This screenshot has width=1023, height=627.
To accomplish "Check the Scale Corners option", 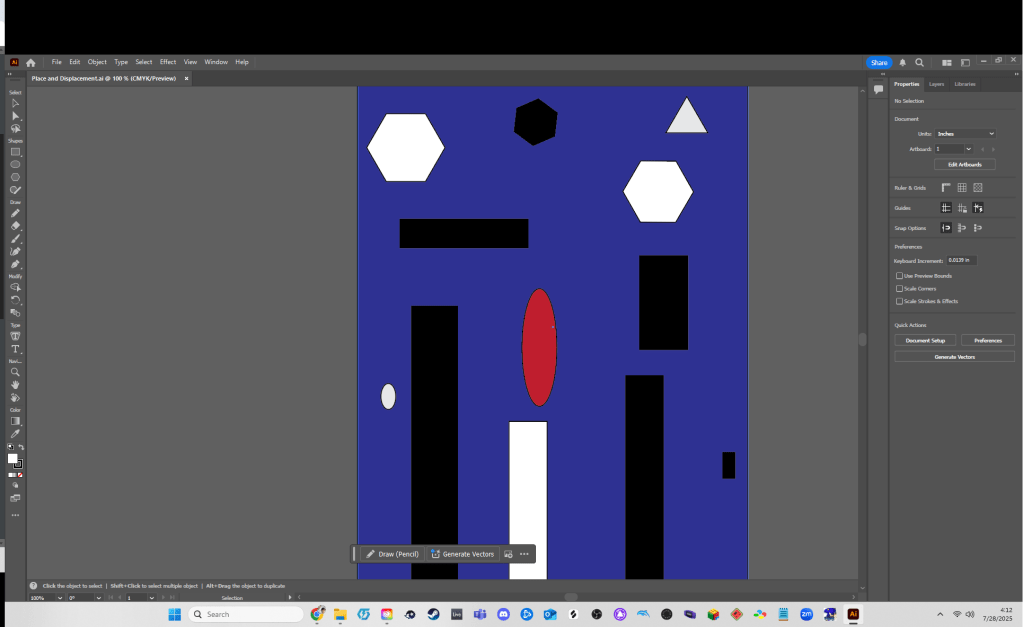I will tap(899, 288).
